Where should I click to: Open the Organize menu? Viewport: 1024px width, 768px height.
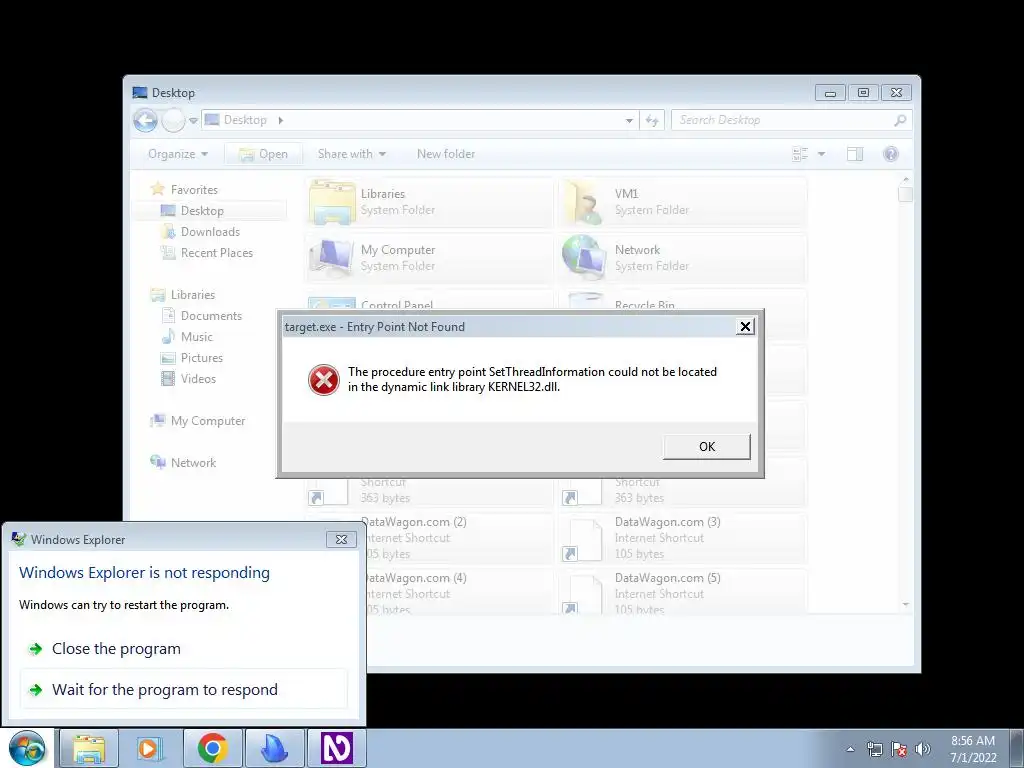pyautogui.click(x=178, y=154)
